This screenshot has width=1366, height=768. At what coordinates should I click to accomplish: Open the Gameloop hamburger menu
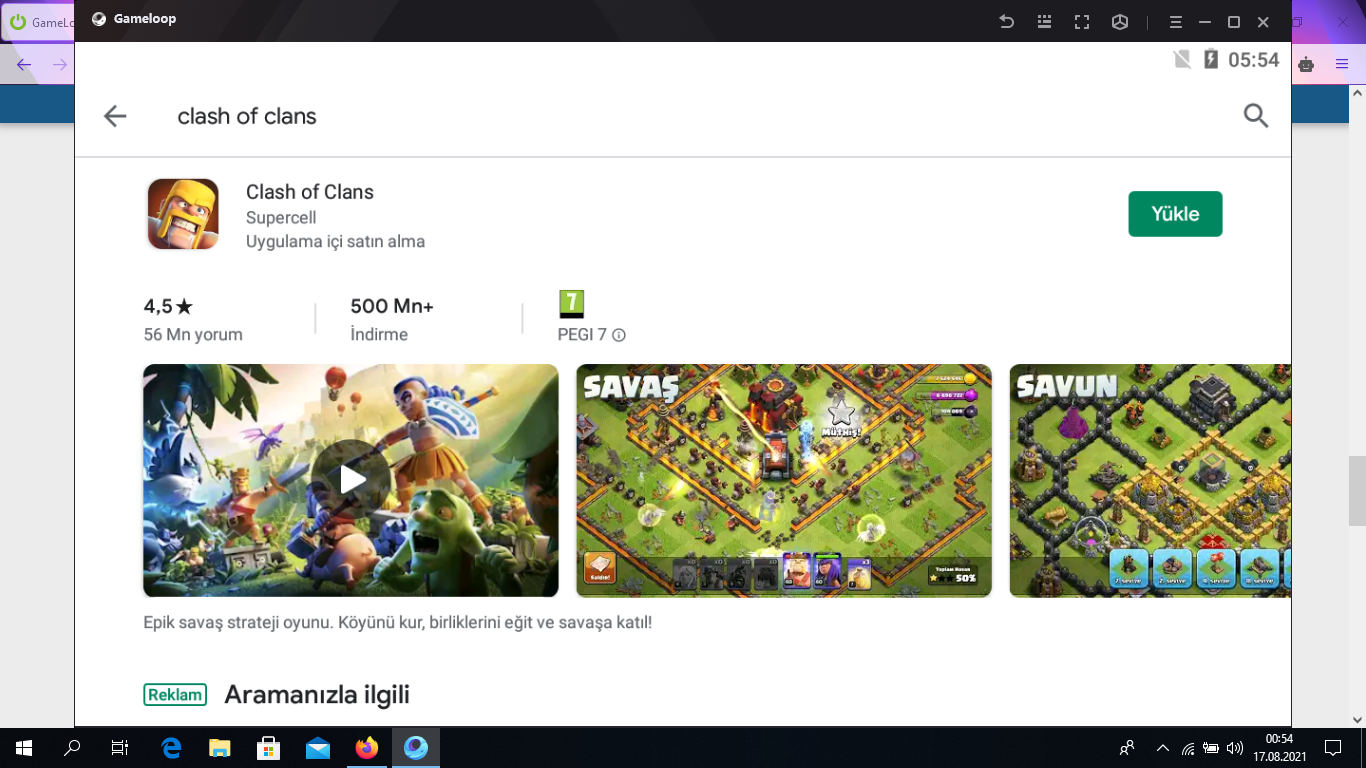pyautogui.click(x=1176, y=21)
